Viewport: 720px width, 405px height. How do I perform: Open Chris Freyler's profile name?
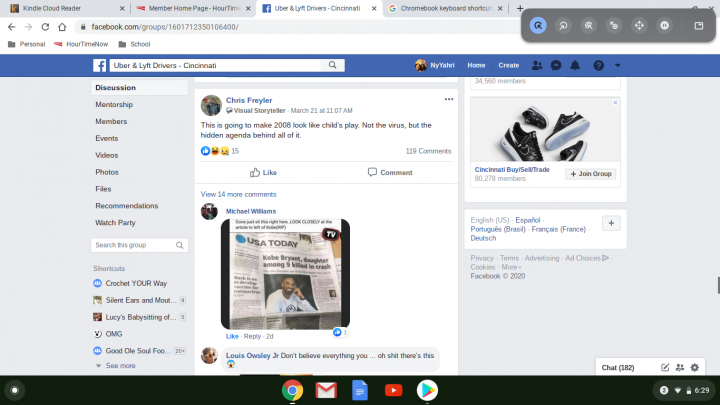pos(249,100)
